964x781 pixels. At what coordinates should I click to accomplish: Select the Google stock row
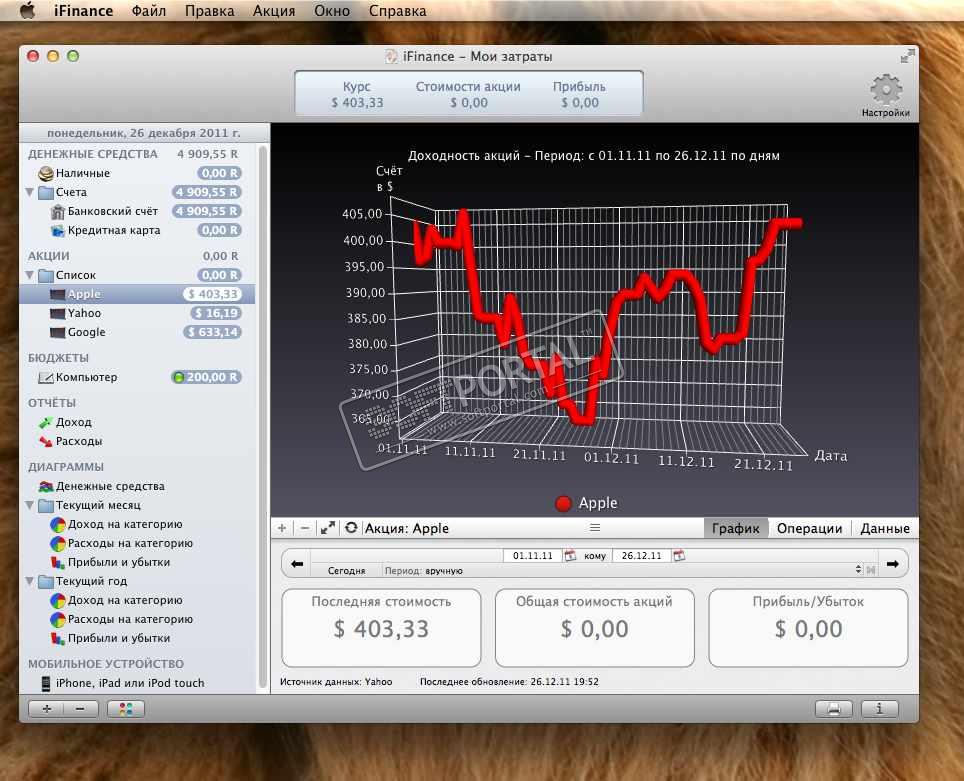tap(137, 332)
